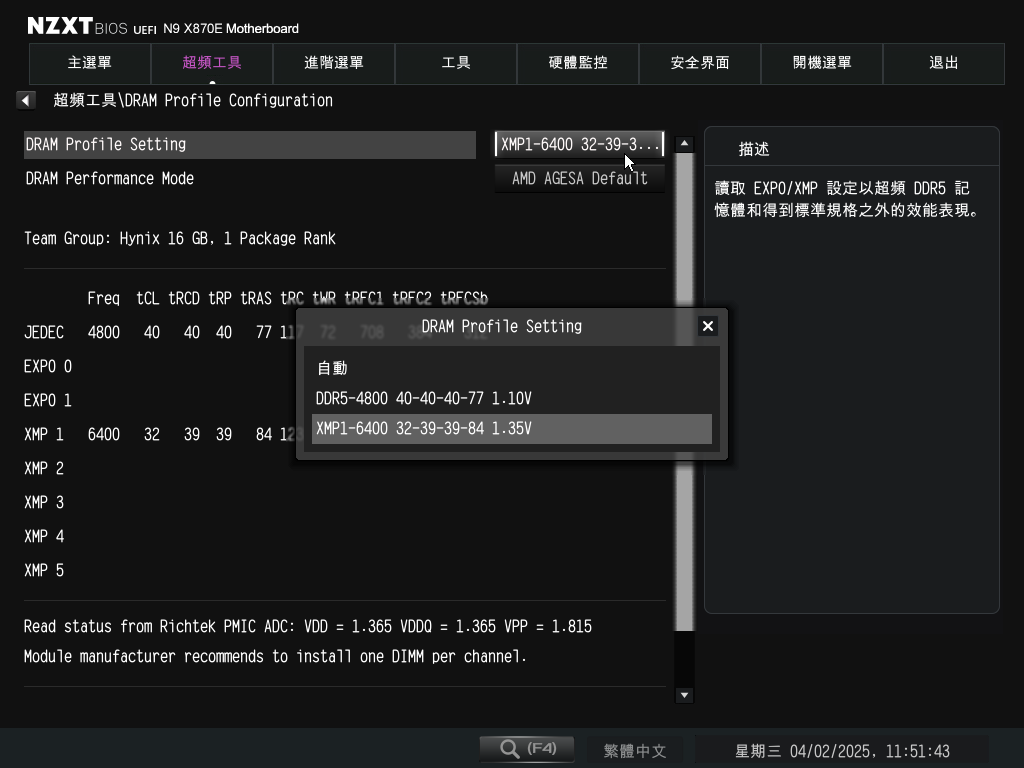This screenshot has width=1024, height=768.
Task: Click the tRAS column header
Action: pos(256,298)
